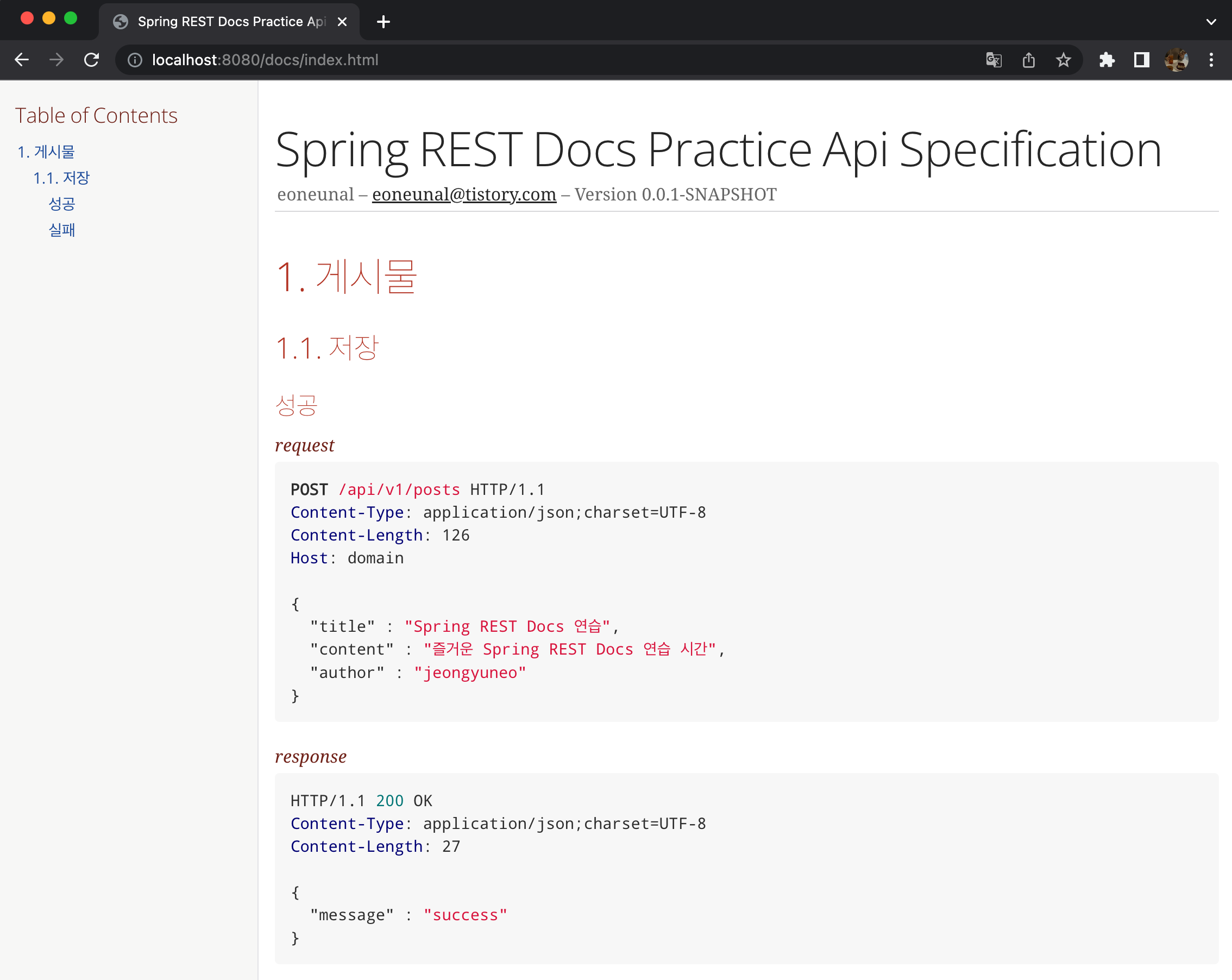Image resolution: width=1232 pixels, height=980 pixels.
Task: Go to '1. 게시물' in table of contents
Action: pyautogui.click(x=46, y=152)
